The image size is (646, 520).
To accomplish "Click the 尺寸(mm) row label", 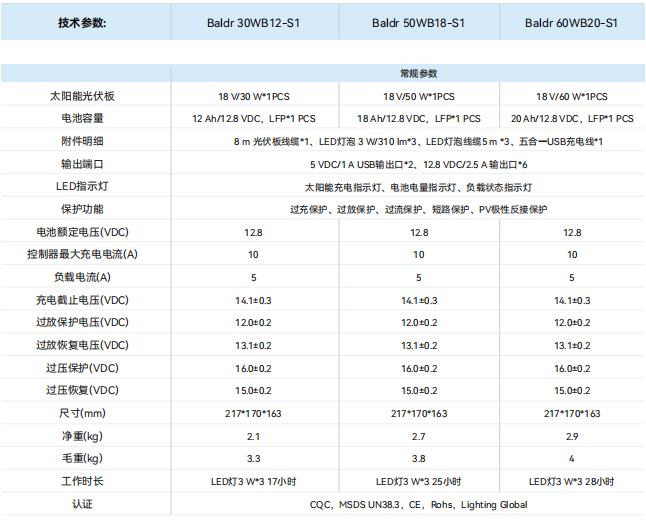I will (82, 413).
